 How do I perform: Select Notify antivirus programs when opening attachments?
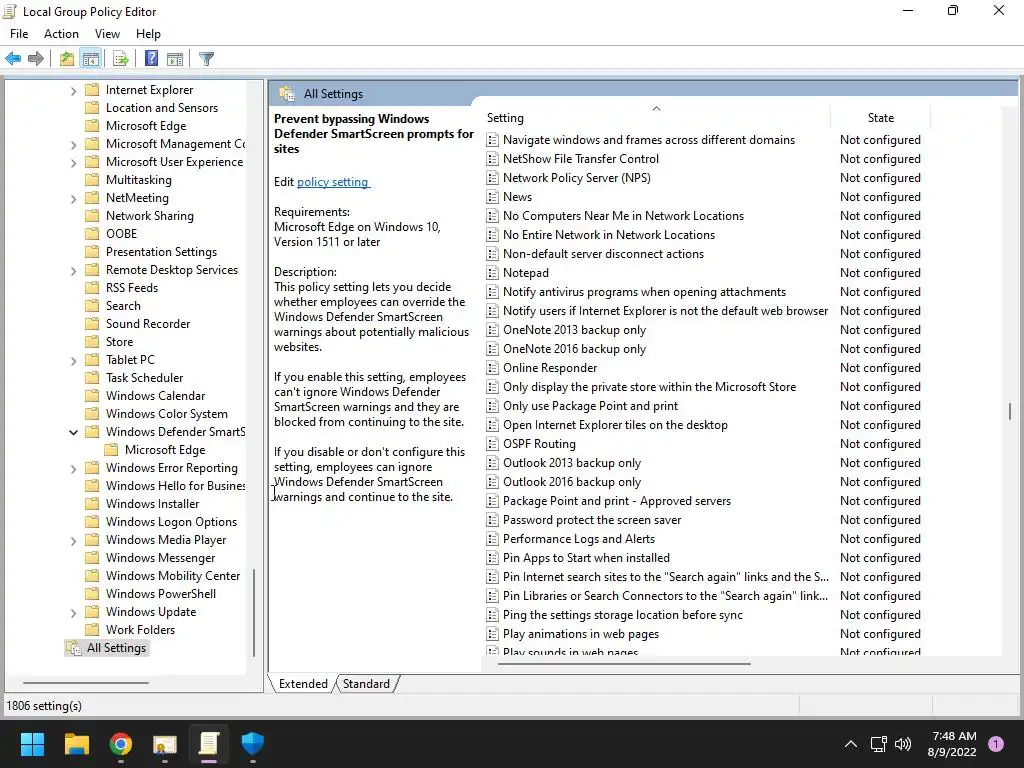(644, 292)
